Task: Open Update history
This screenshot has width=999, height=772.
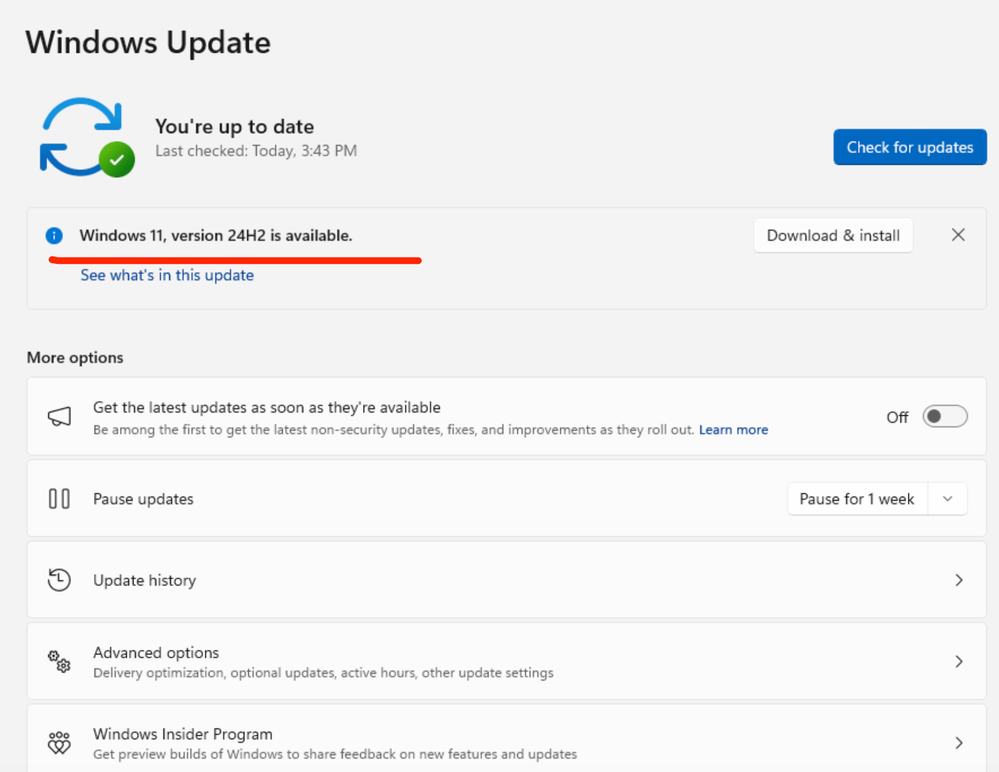Action: (x=507, y=580)
